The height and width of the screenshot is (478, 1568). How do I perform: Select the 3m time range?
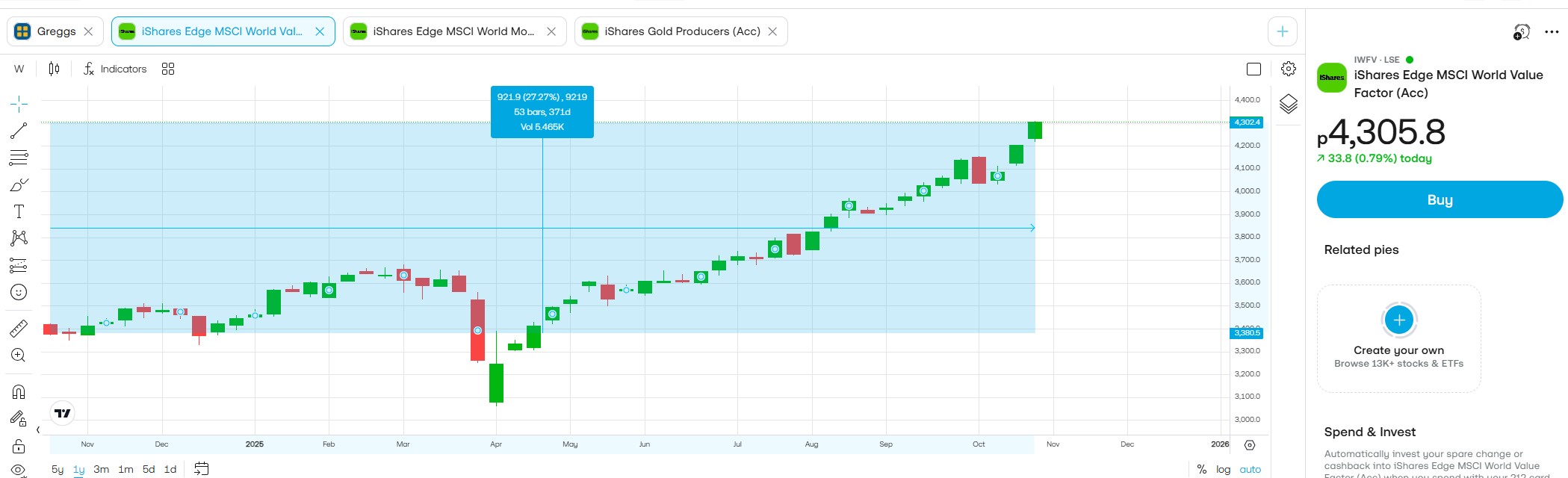[102, 469]
